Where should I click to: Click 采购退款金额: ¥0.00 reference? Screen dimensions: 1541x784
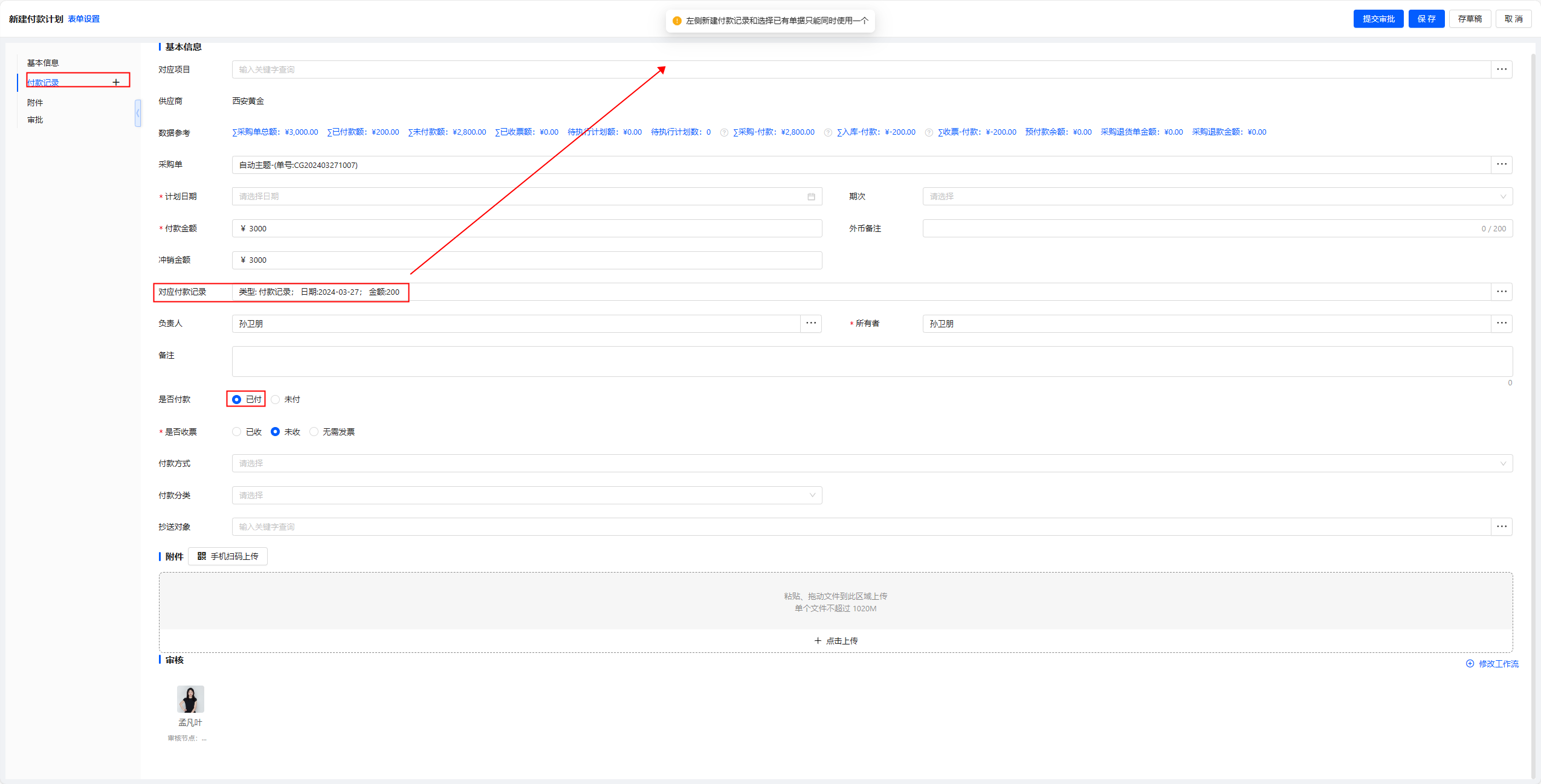coord(1229,132)
